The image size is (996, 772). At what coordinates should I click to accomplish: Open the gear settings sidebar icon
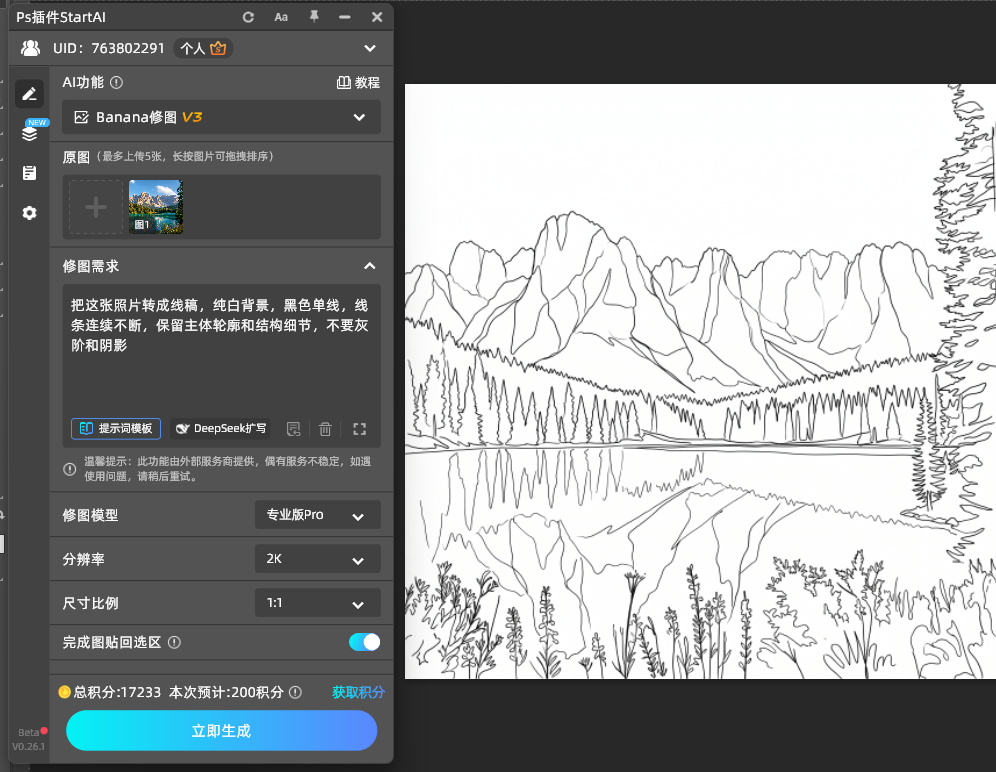point(29,213)
